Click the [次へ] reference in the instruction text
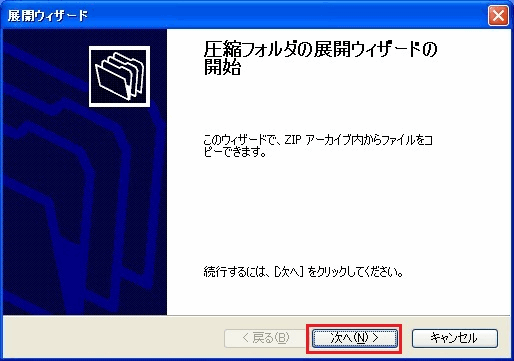This screenshot has width=514, height=361. 289,272
